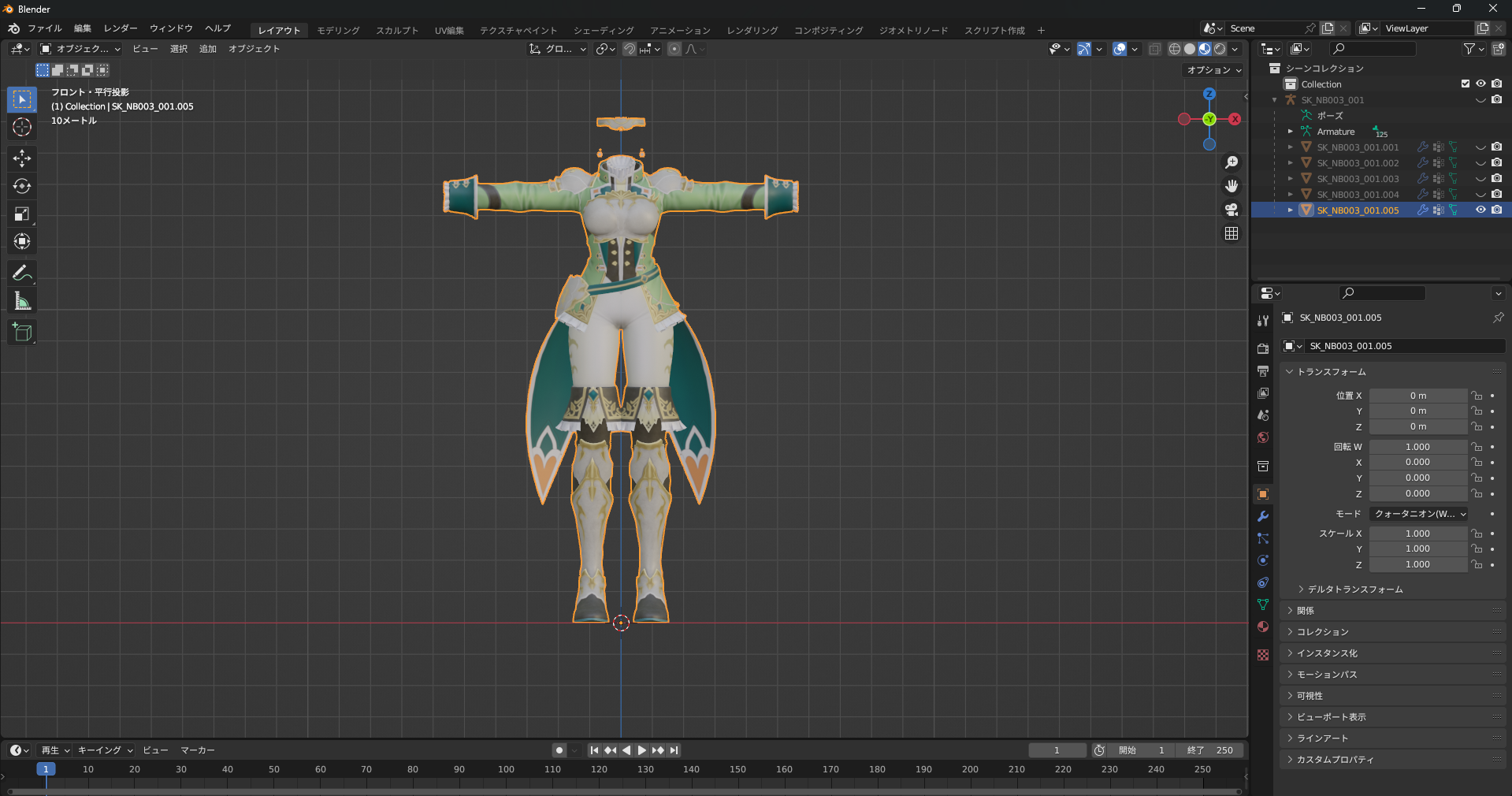Open the viewport 追加 menu

tap(208, 49)
